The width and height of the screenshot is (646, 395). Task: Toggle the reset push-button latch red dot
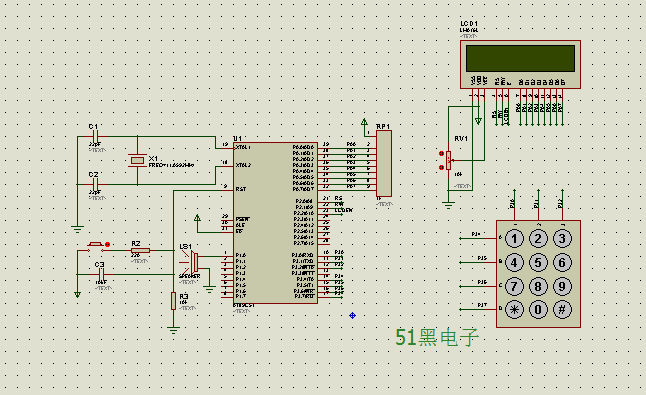[x=108, y=244]
